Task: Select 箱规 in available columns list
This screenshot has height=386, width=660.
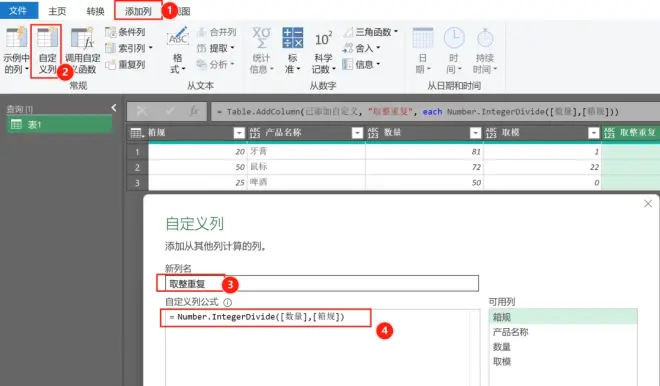Action: [563, 317]
